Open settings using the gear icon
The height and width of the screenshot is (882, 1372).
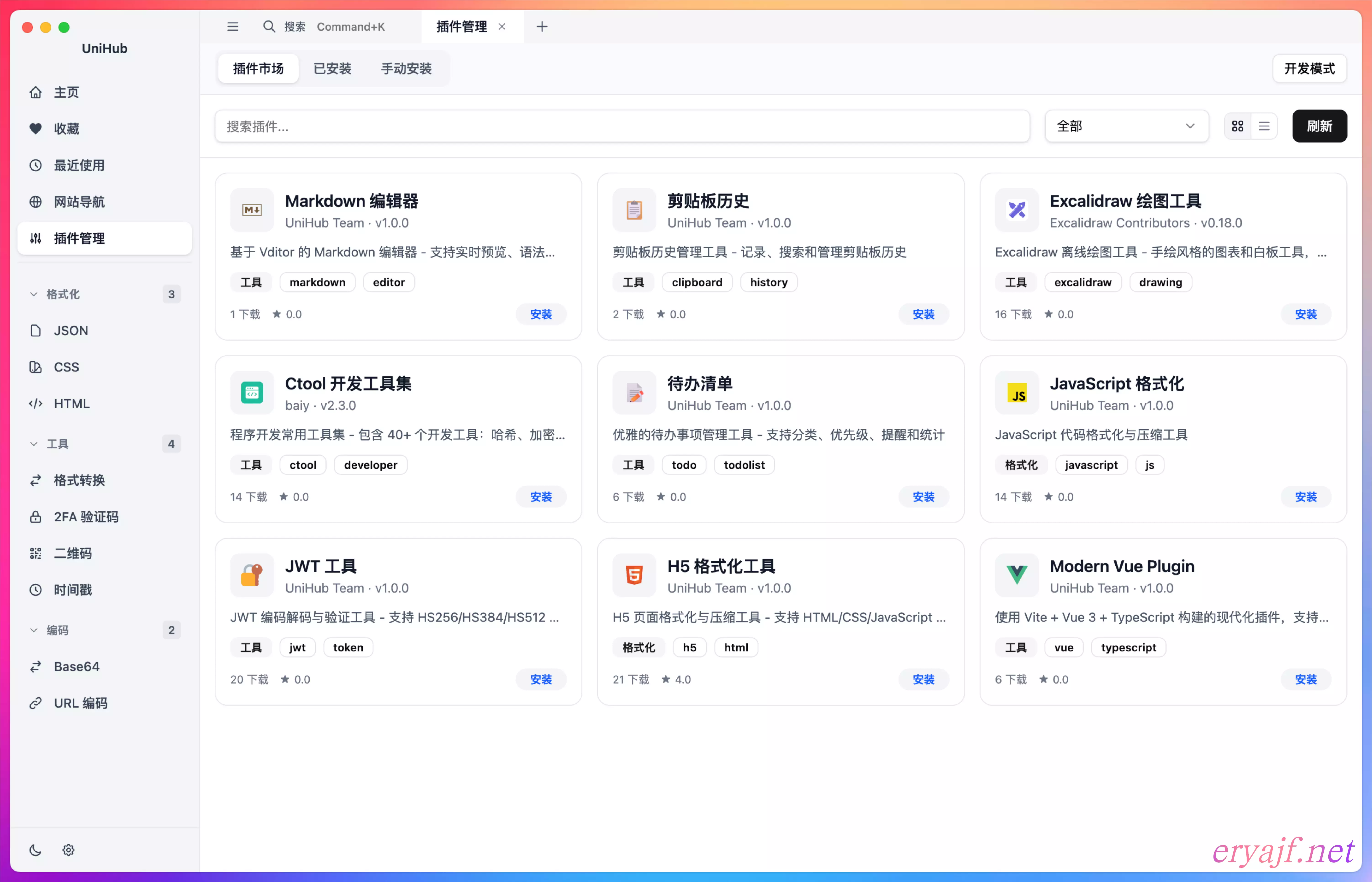[68, 850]
